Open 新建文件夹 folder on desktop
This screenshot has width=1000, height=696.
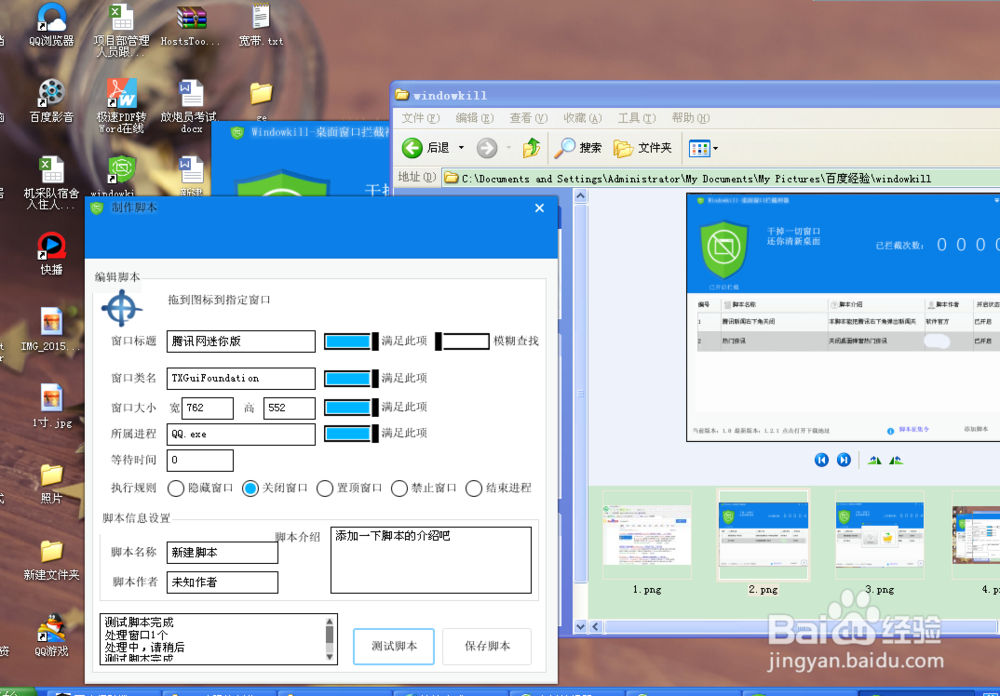(x=52, y=559)
